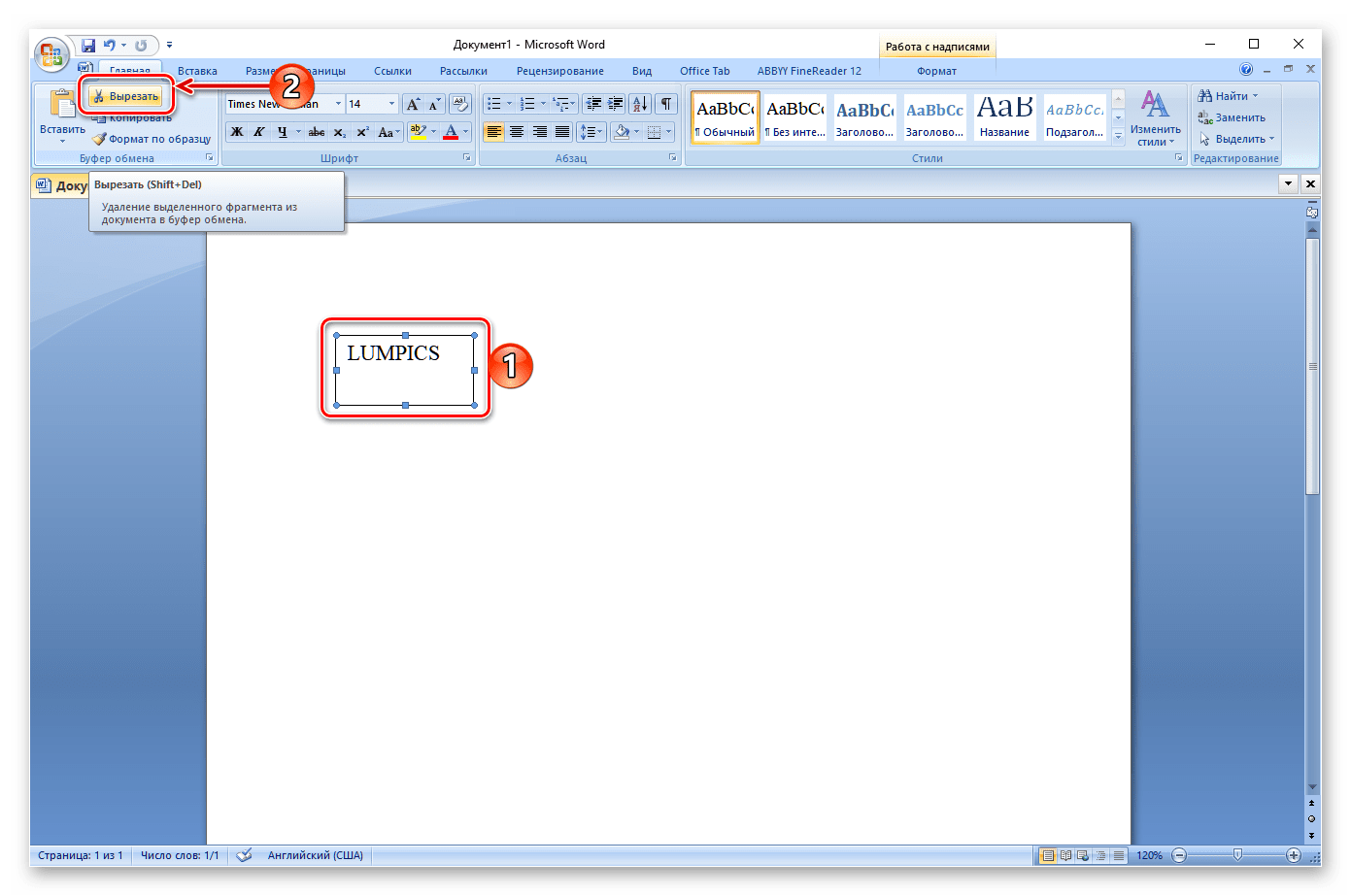Viewport: 1351px width, 896px height.
Task: Click the Cut (Вырезать) scissors button
Action: 125,96
